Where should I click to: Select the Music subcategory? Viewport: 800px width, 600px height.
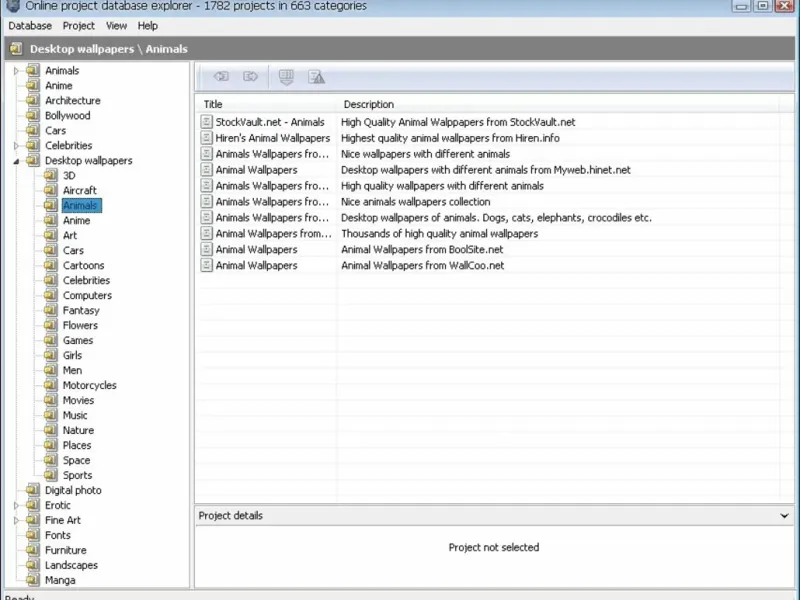tap(74, 415)
